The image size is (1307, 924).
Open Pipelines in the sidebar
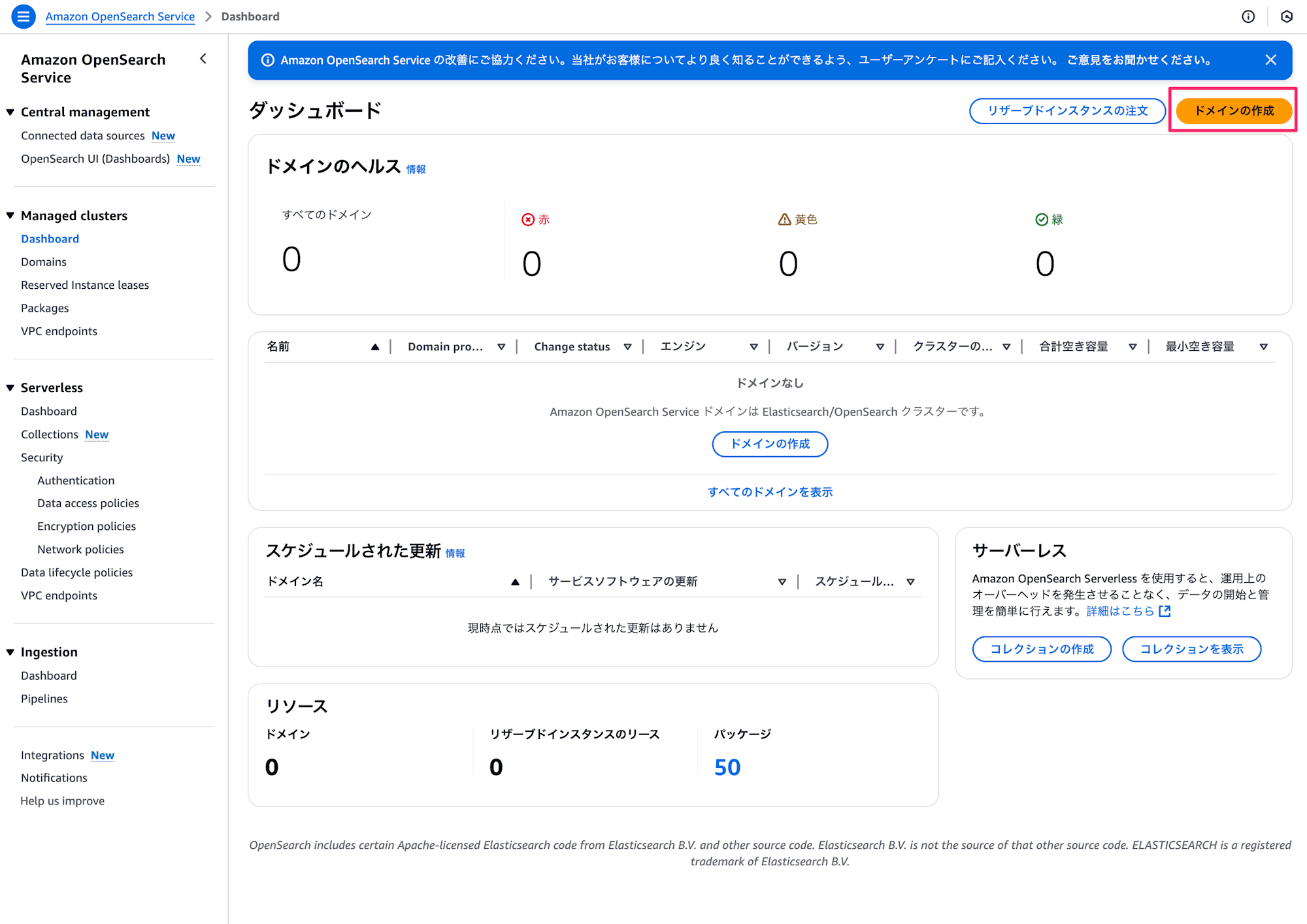44,699
